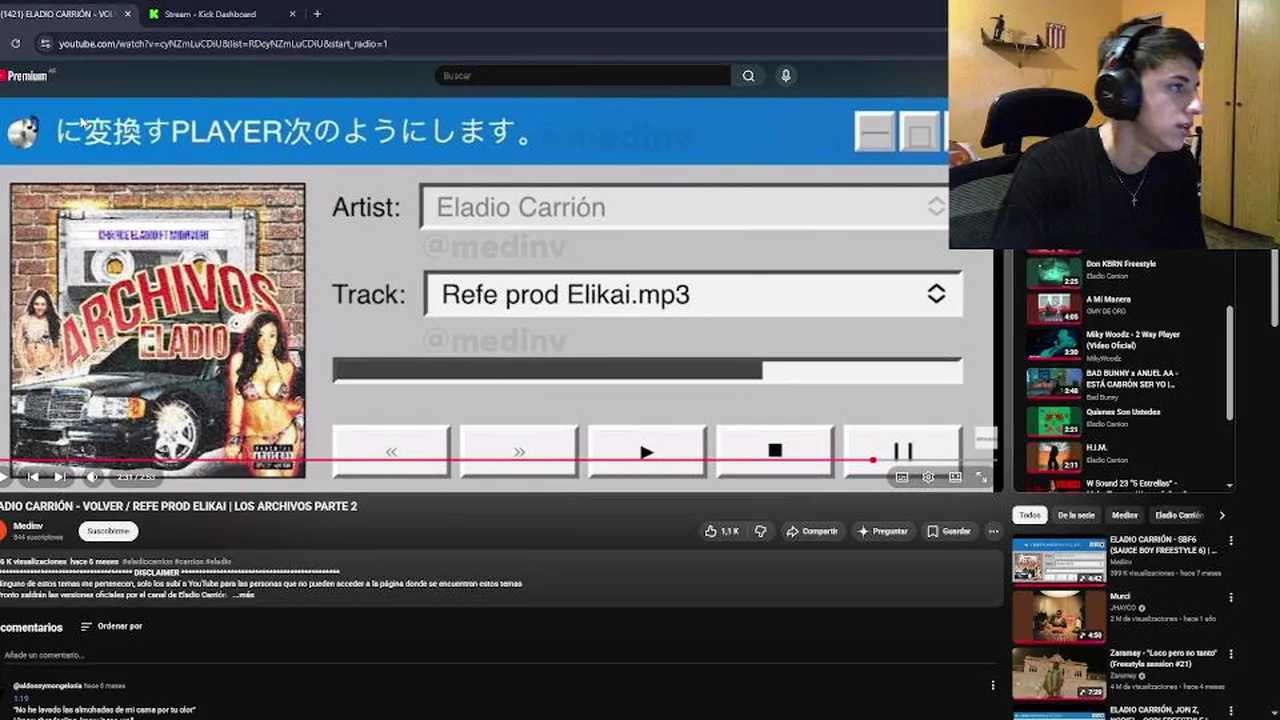Click the page vertical scrollbar
The width and height of the screenshot is (1280, 720).
click(1274, 290)
